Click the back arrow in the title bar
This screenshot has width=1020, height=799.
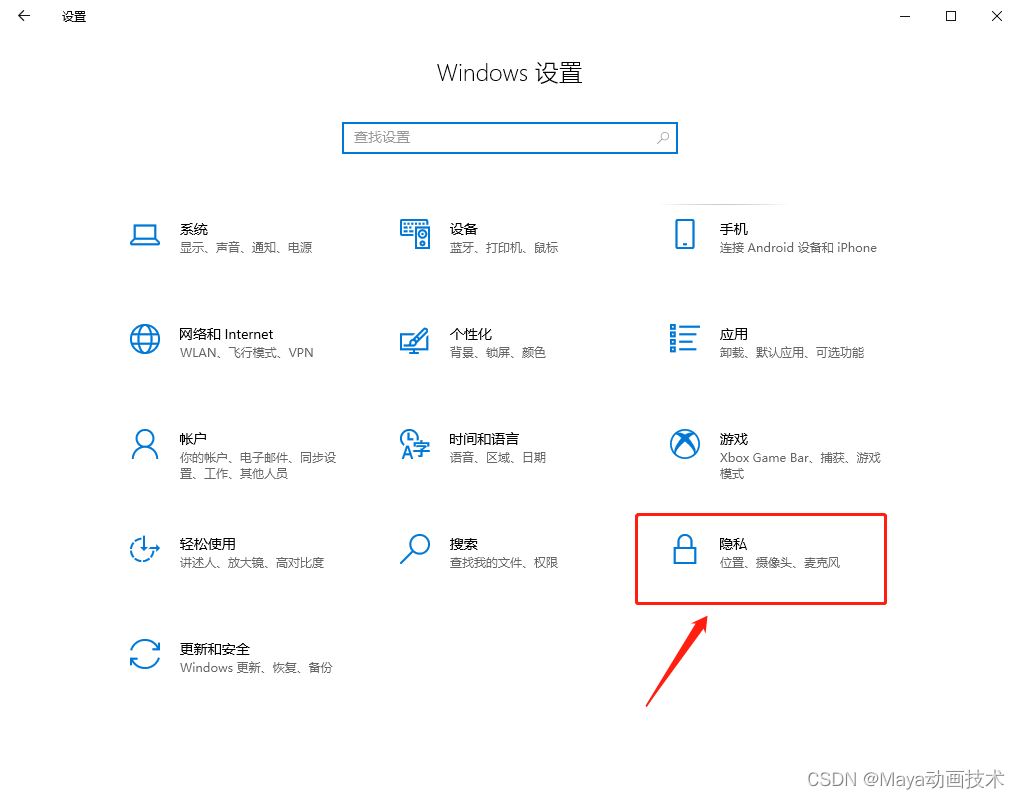[22, 16]
